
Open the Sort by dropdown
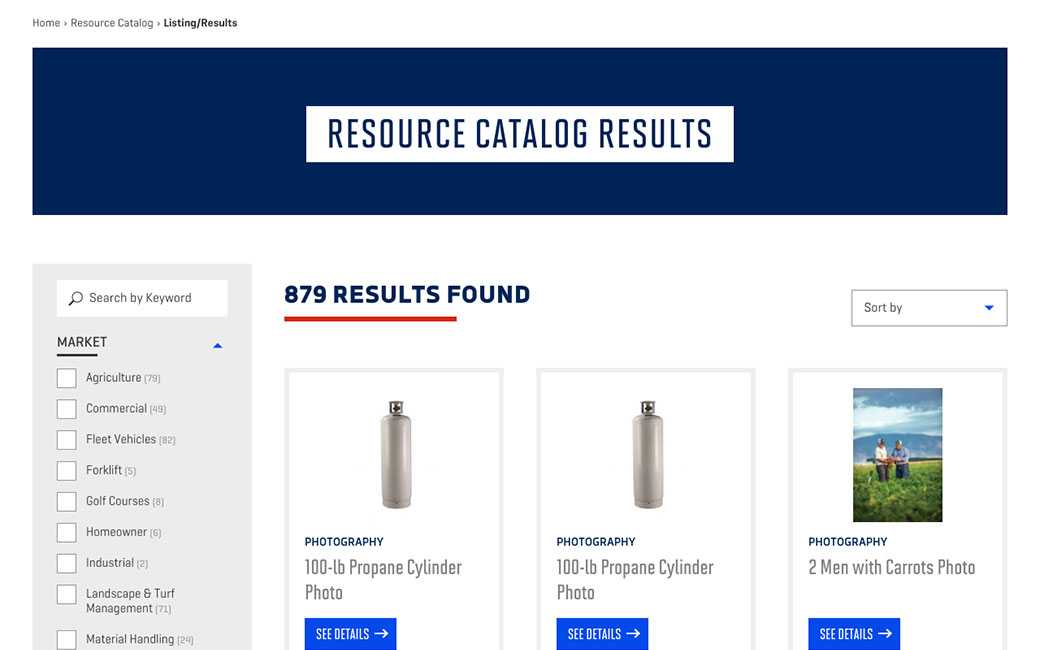[928, 308]
